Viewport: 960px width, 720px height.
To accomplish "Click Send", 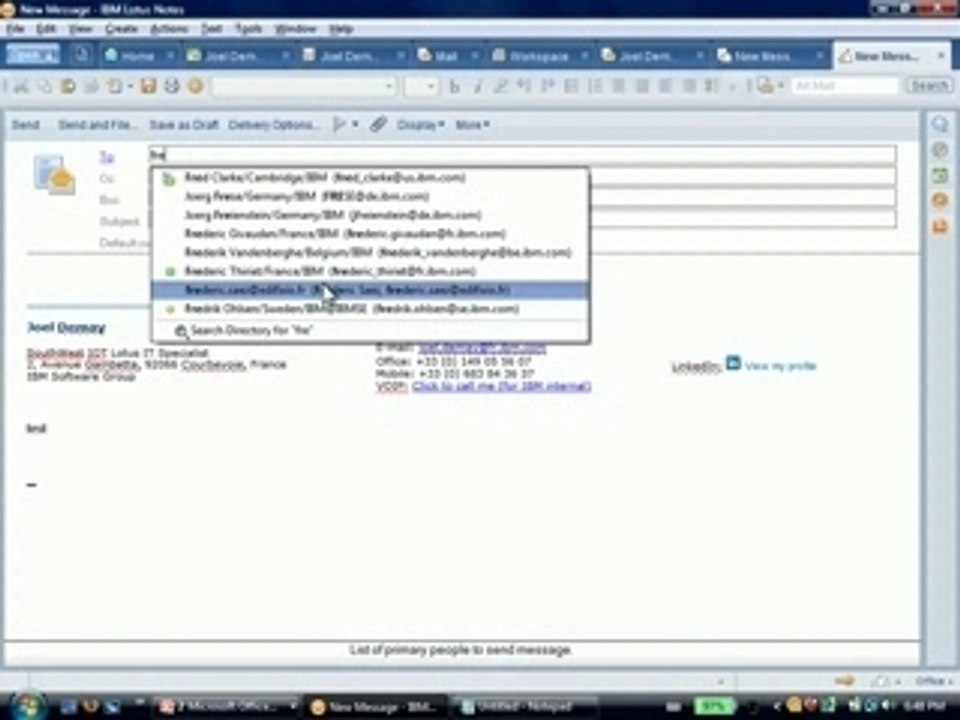I will click(26, 125).
